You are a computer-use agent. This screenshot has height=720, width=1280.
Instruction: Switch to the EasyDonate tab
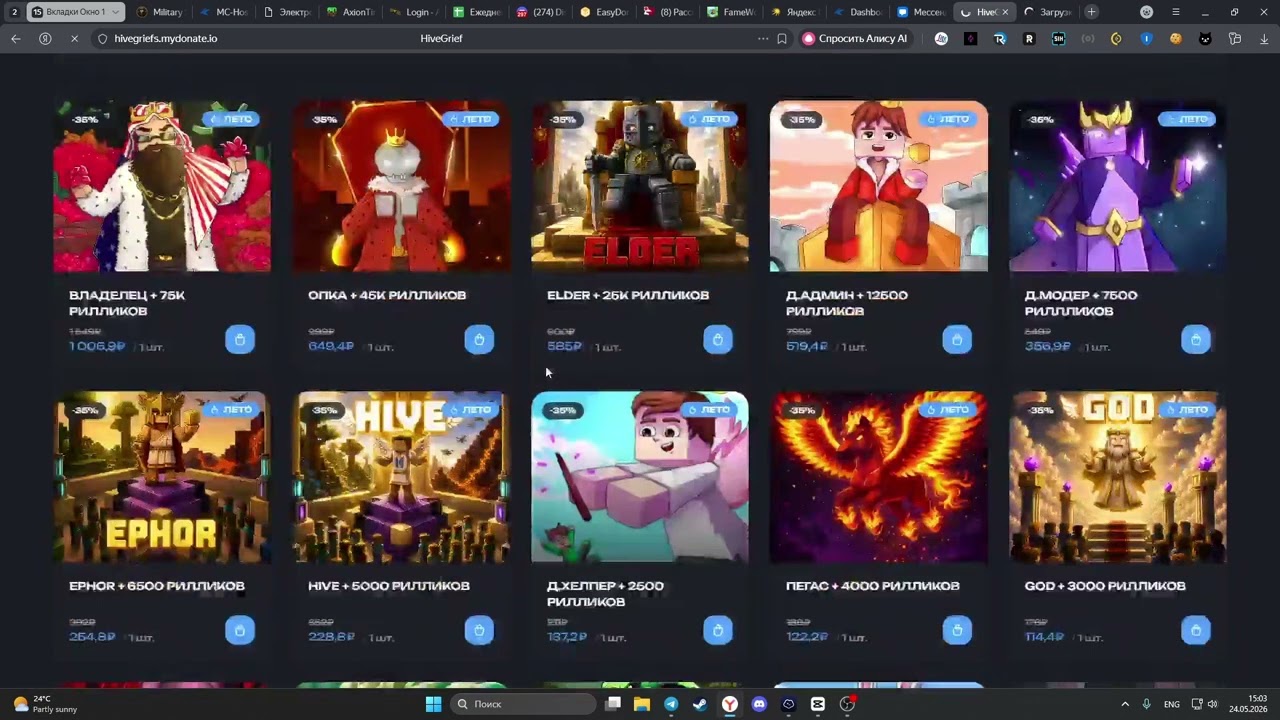click(605, 12)
